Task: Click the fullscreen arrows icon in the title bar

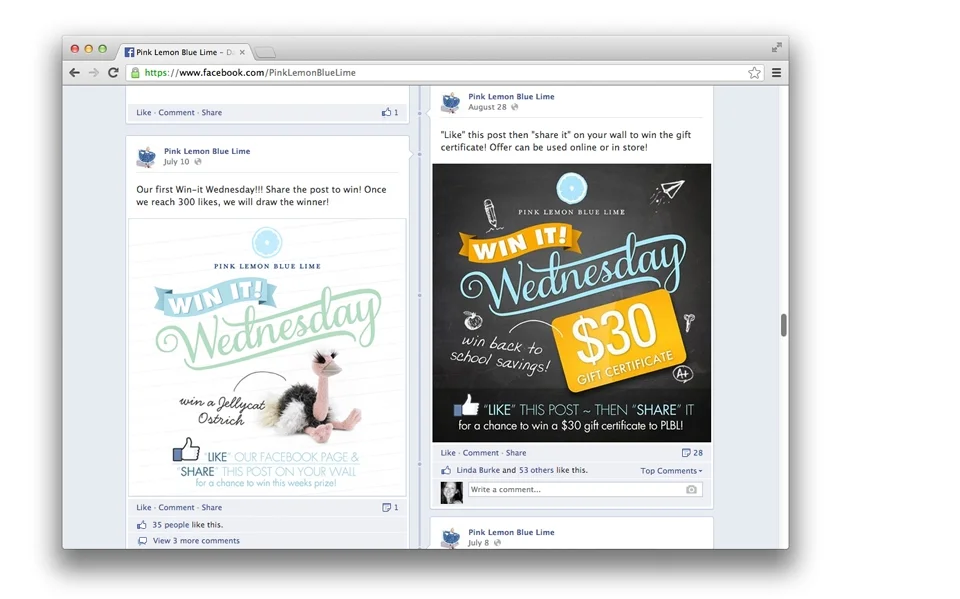Action: (x=776, y=47)
